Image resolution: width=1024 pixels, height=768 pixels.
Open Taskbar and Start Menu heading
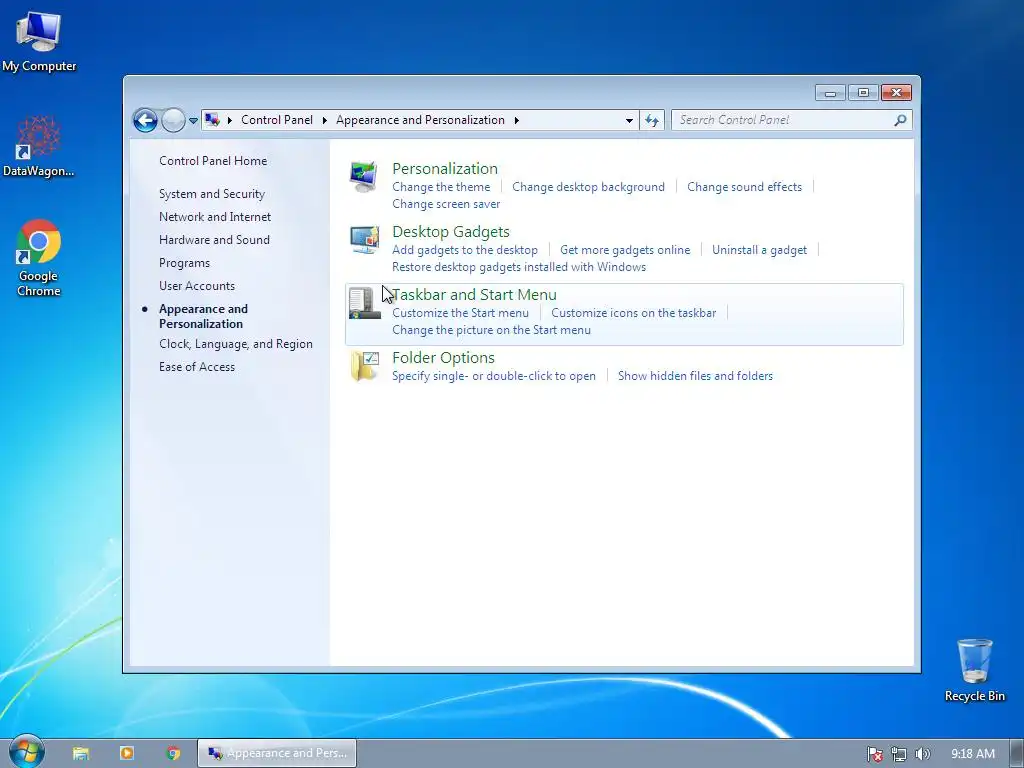(x=475, y=295)
